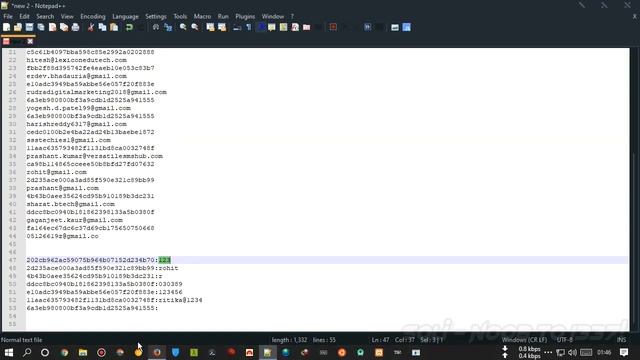Toggle the Function List panel icon
Screen dimensions: 640x360
point(295,27)
